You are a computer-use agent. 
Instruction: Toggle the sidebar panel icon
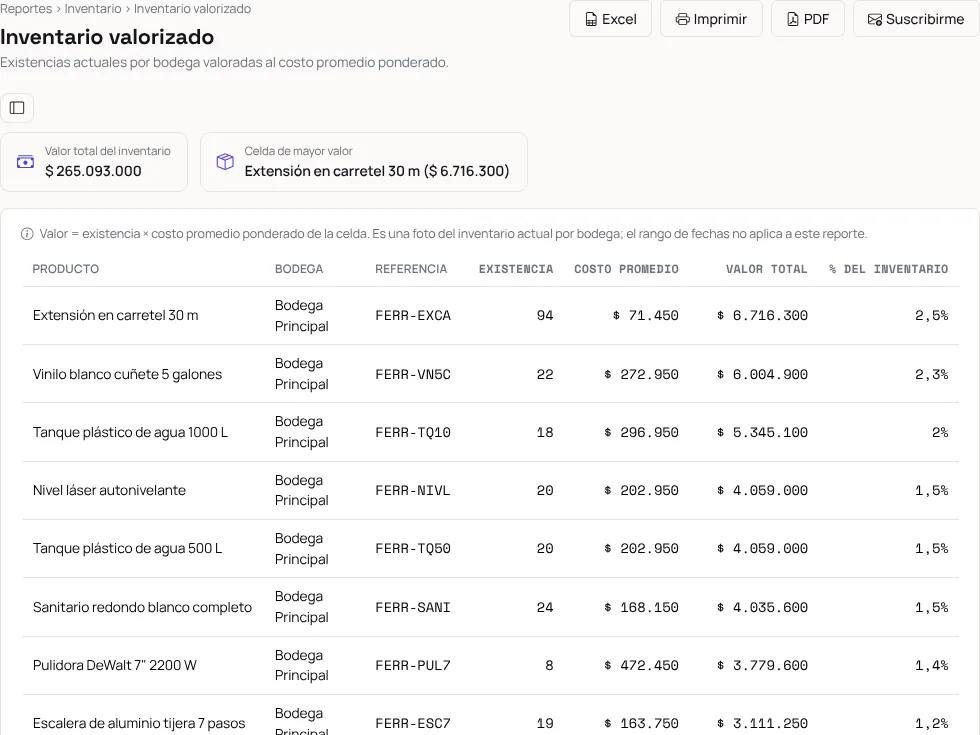[17, 108]
